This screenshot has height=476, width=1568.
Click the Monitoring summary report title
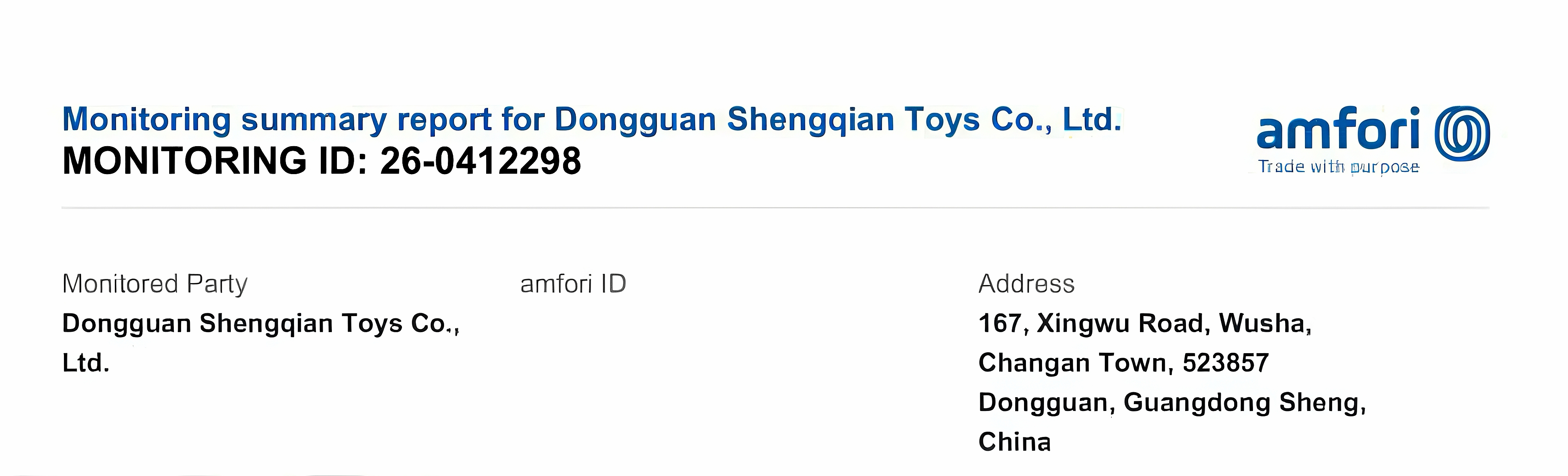click(592, 119)
